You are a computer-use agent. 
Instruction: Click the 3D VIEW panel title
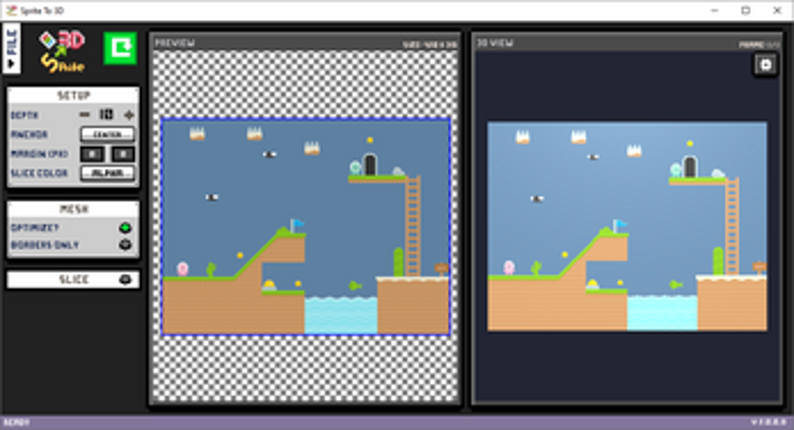496,43
